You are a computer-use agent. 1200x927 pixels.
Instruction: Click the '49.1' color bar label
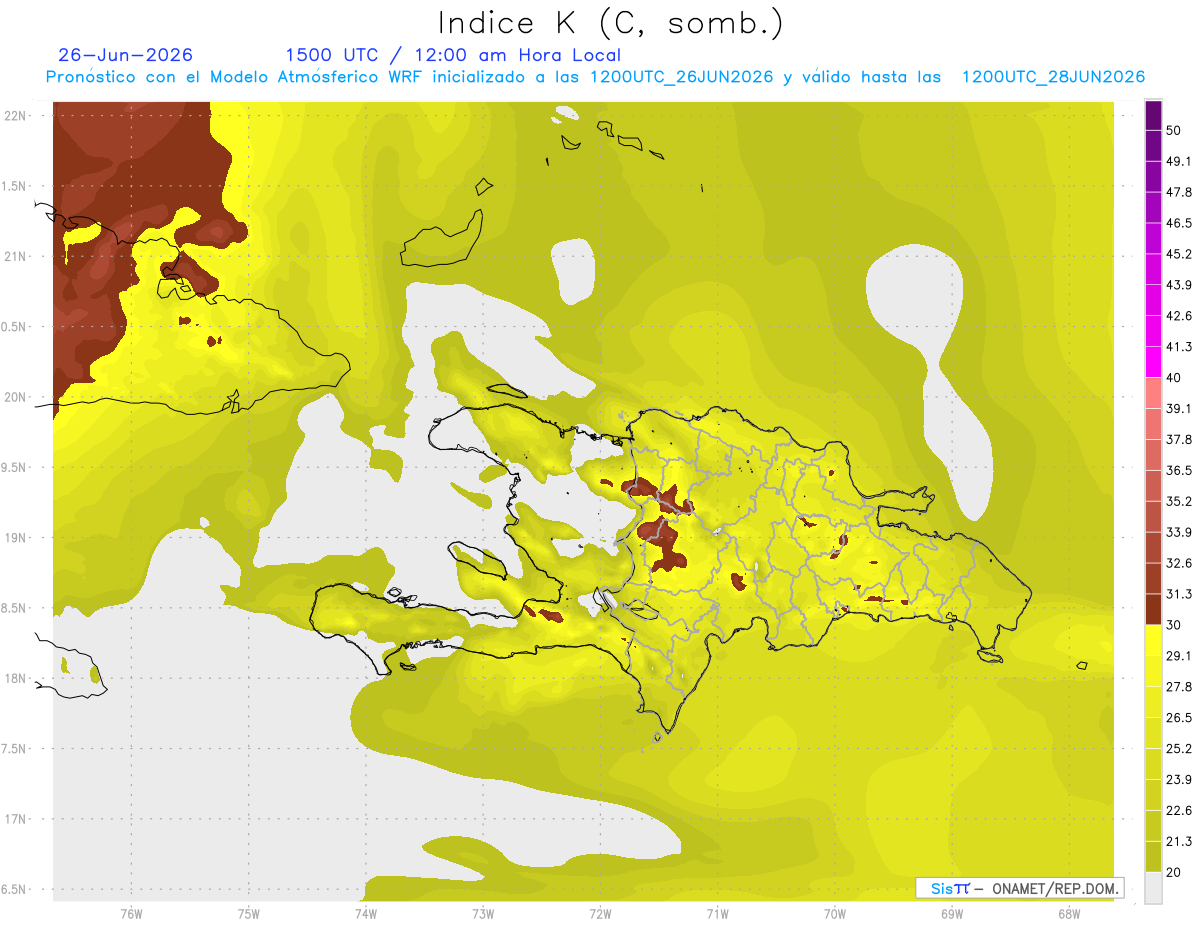pyautogui.click(x=1179, y=161)
